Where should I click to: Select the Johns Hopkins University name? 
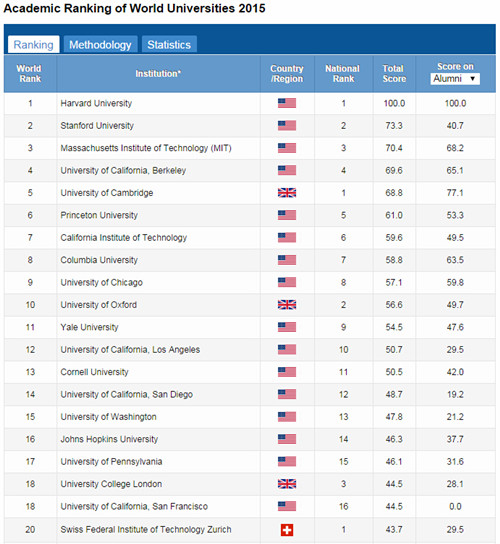click(x=109, y=439)
